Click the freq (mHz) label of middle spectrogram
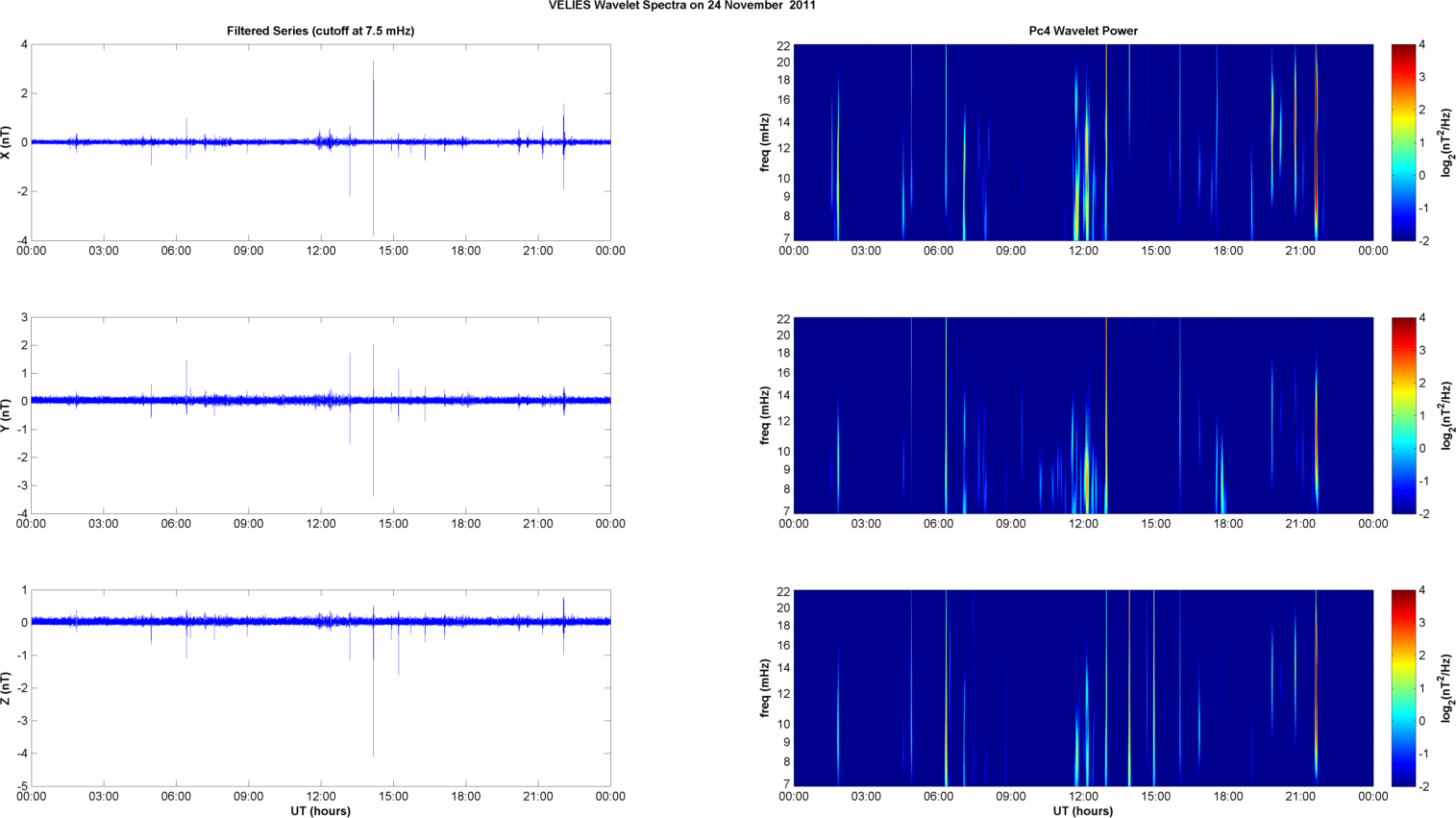Screen dimensions: 1456x818 (765, 415)
